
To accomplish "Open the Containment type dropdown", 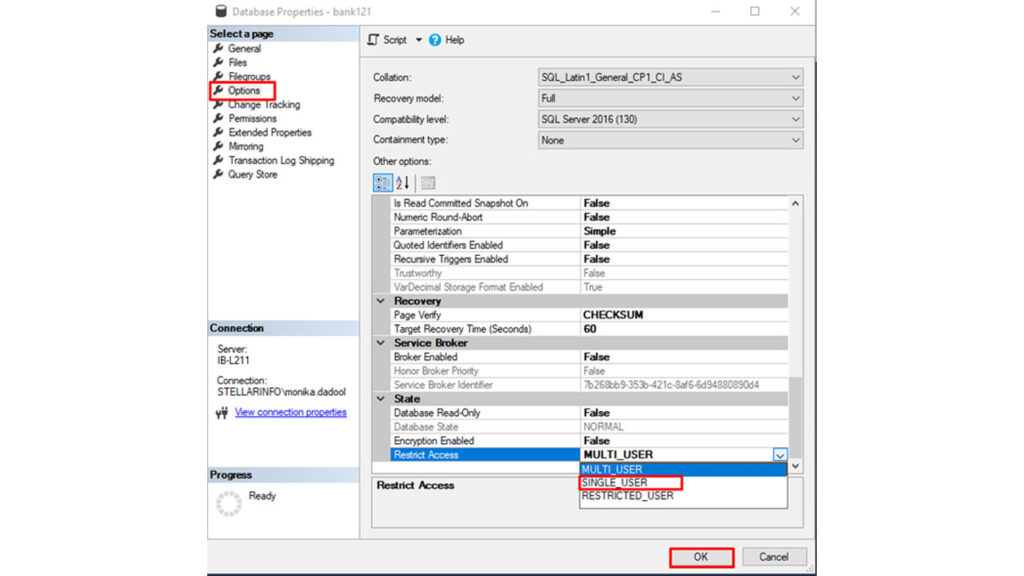I will coord(670,140).
